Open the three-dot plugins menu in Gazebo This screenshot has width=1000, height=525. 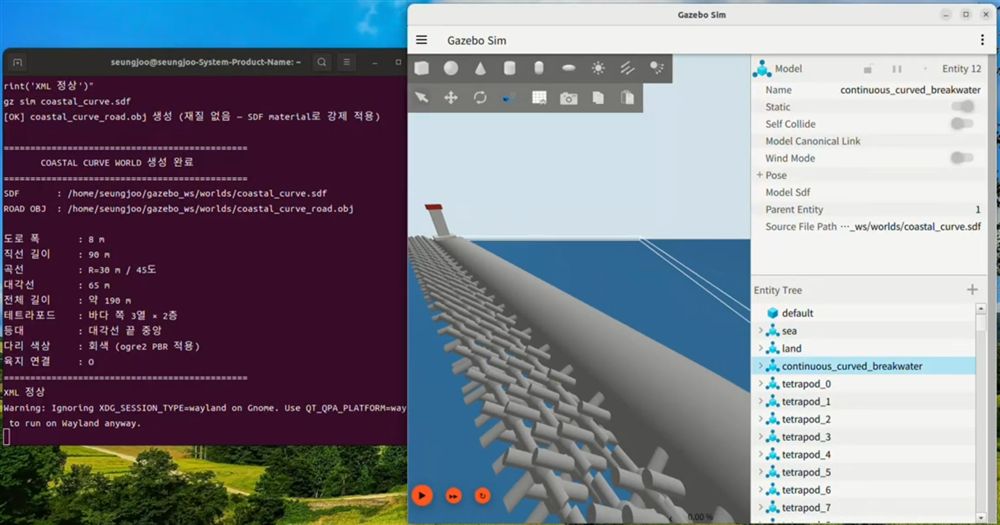point(982,40)
